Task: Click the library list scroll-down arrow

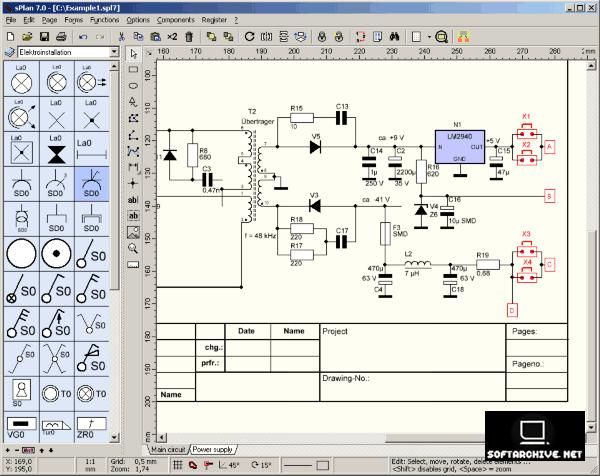Action: (114, 437)
